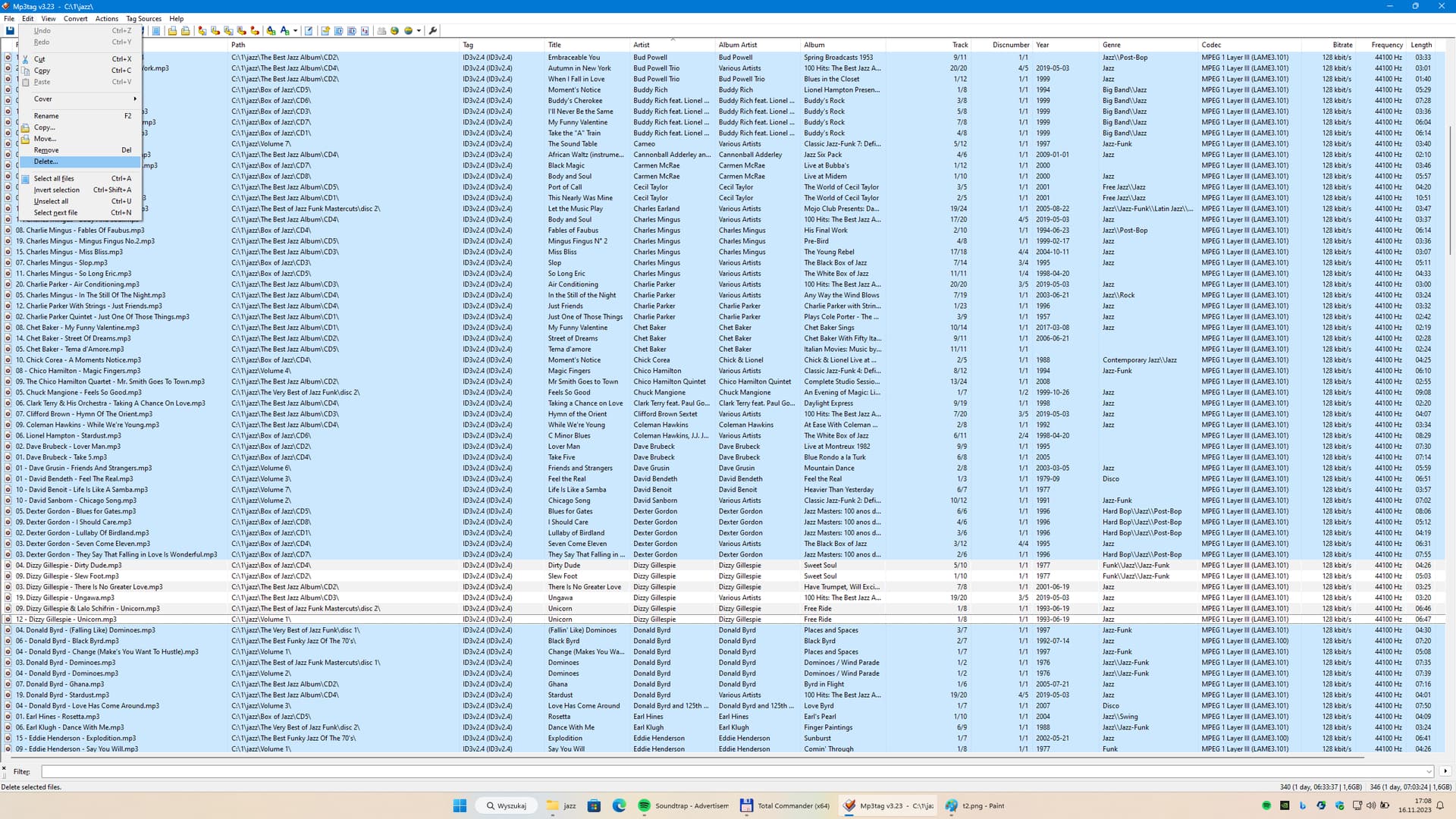Select file 08. Charlie Mingus - Fables Of Faubus.mp3
Screen dimensions: 1456x819
(x=80, y=231)
